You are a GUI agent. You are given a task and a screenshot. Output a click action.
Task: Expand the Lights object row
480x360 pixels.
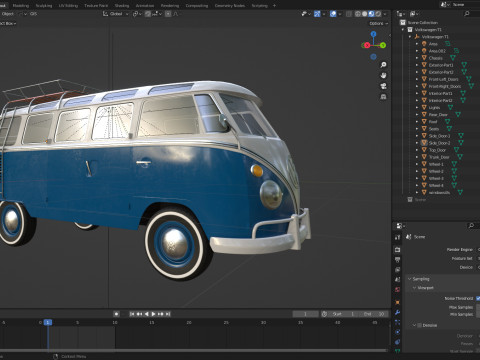click(417, 107)
